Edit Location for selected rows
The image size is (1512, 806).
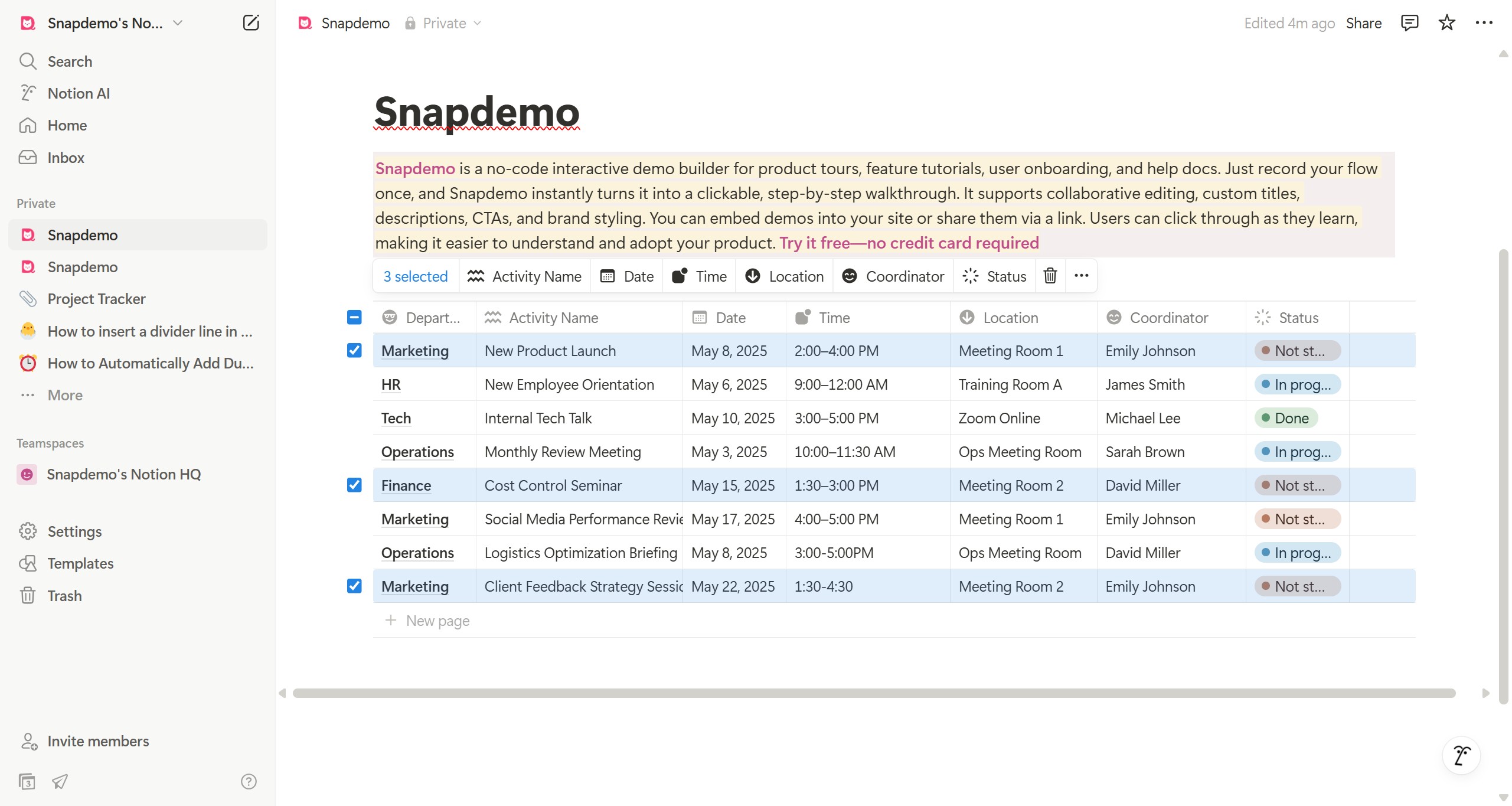pyautogui.click(x=784, y=276)
